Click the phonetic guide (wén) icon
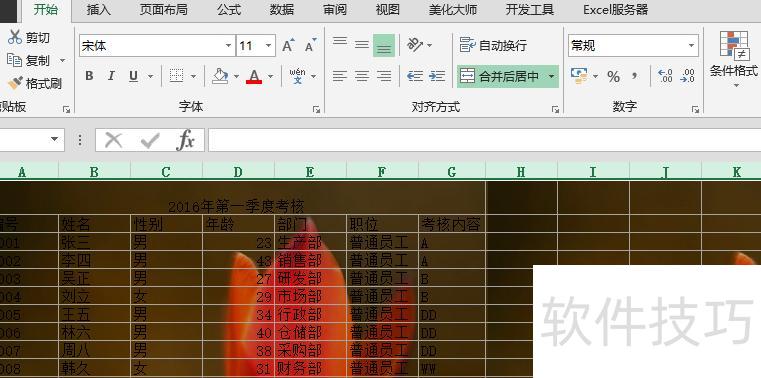 point(297,76)
